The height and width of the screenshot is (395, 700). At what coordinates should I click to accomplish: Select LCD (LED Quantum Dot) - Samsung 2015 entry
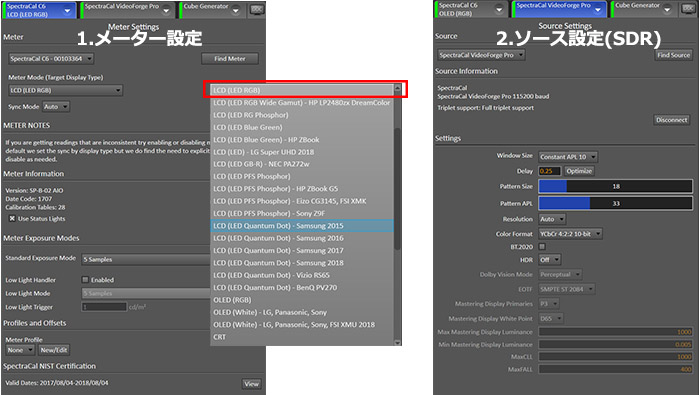[x=302, y=226]
